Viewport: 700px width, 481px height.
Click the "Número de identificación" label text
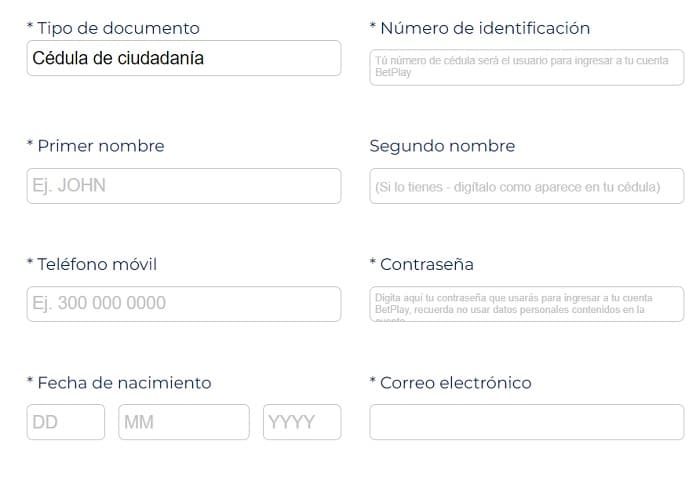[485, 28]
